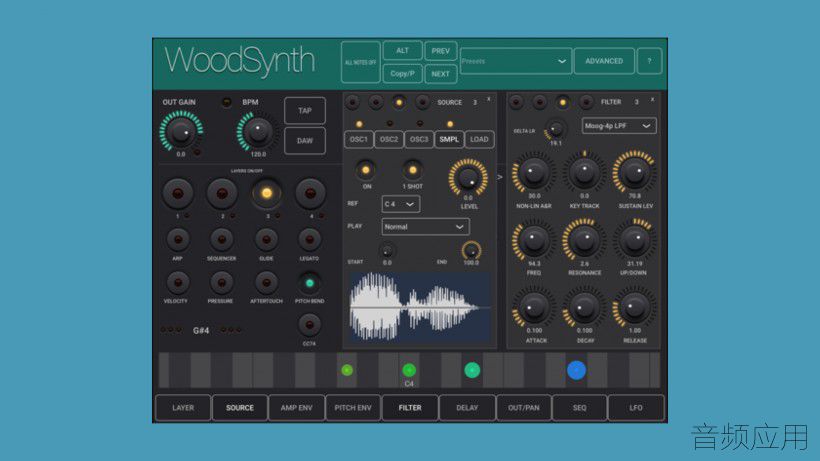Close the SOURCE panel with x
Viewport: 820px width, 461px height.
[489, 99]
